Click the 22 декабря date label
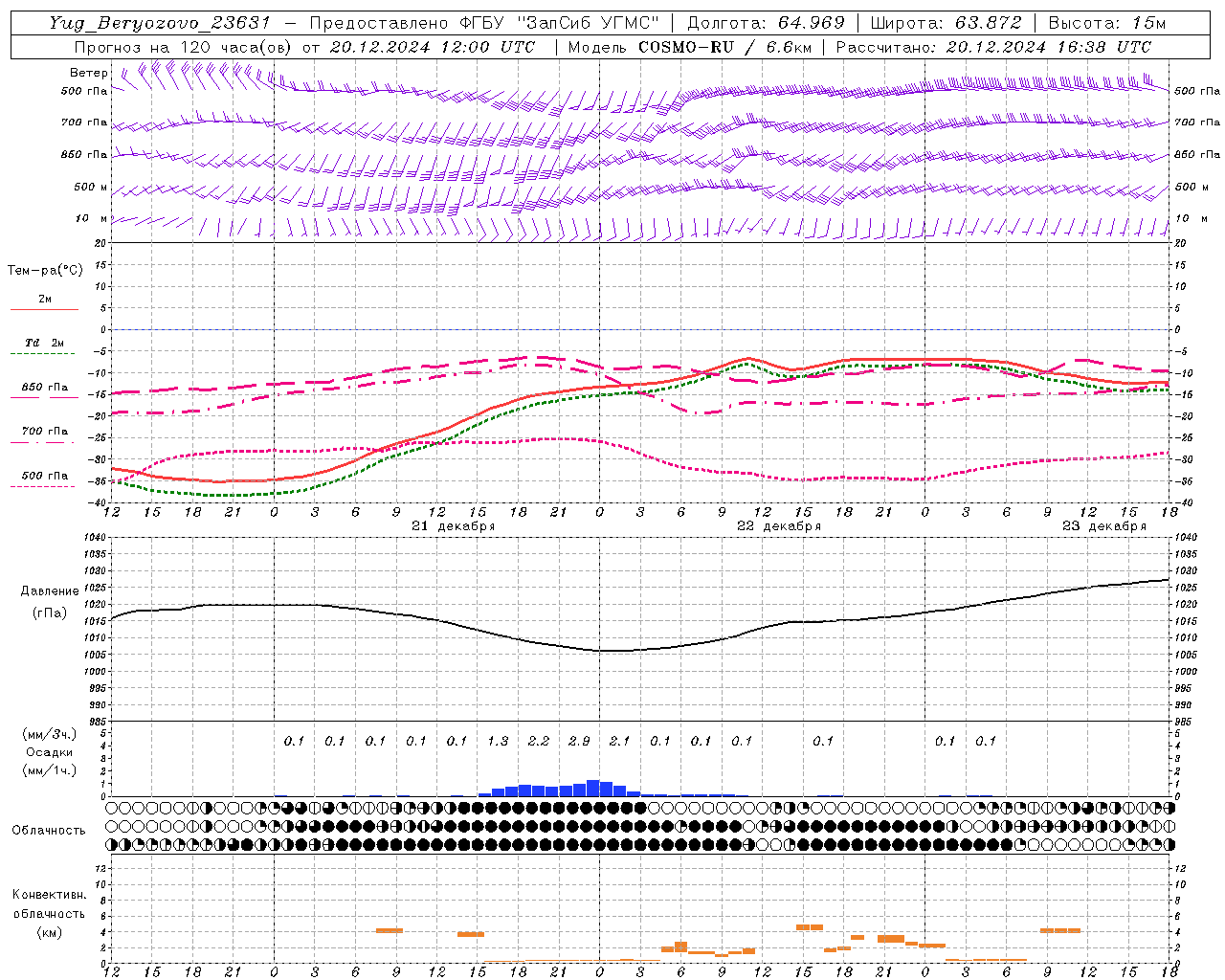Viewport: 1225px width, 980px height. click(779, 526)
